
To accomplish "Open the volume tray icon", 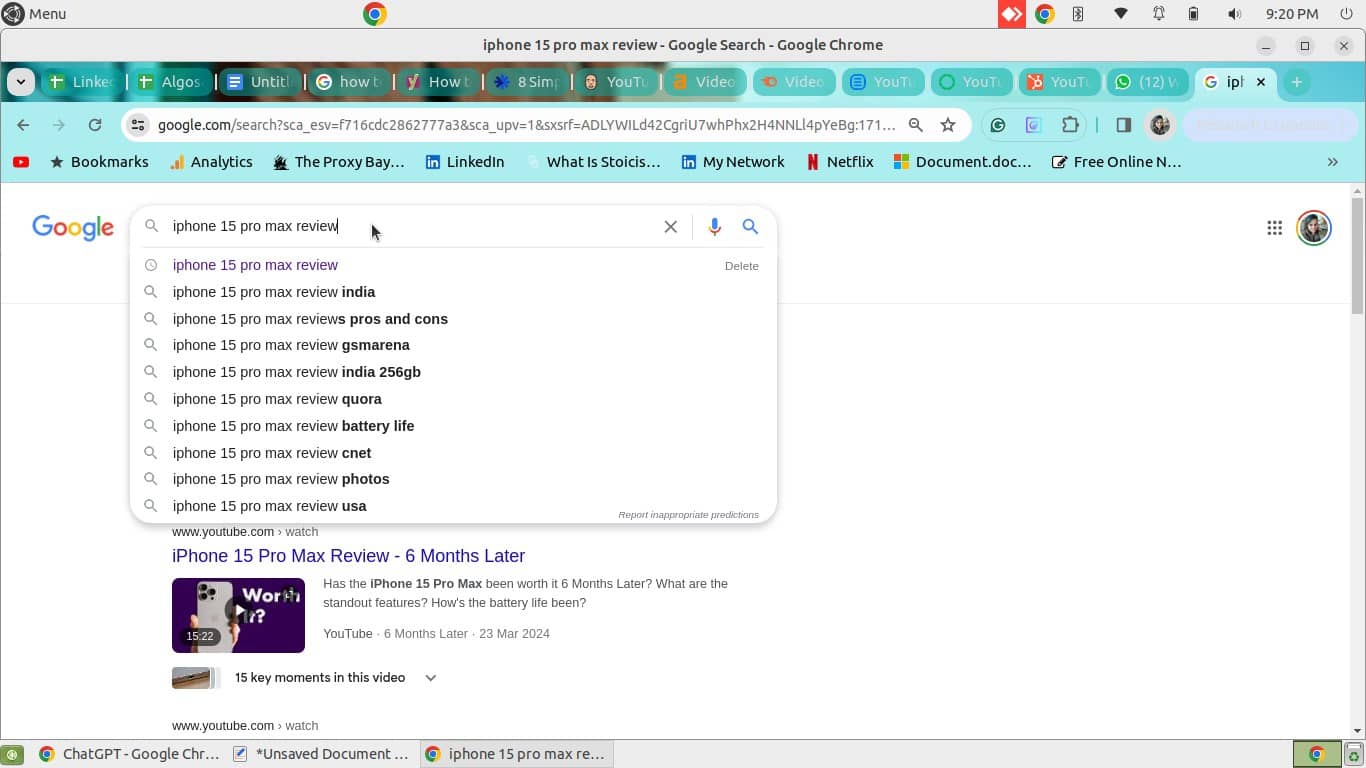I will (x=1234, y=14).
